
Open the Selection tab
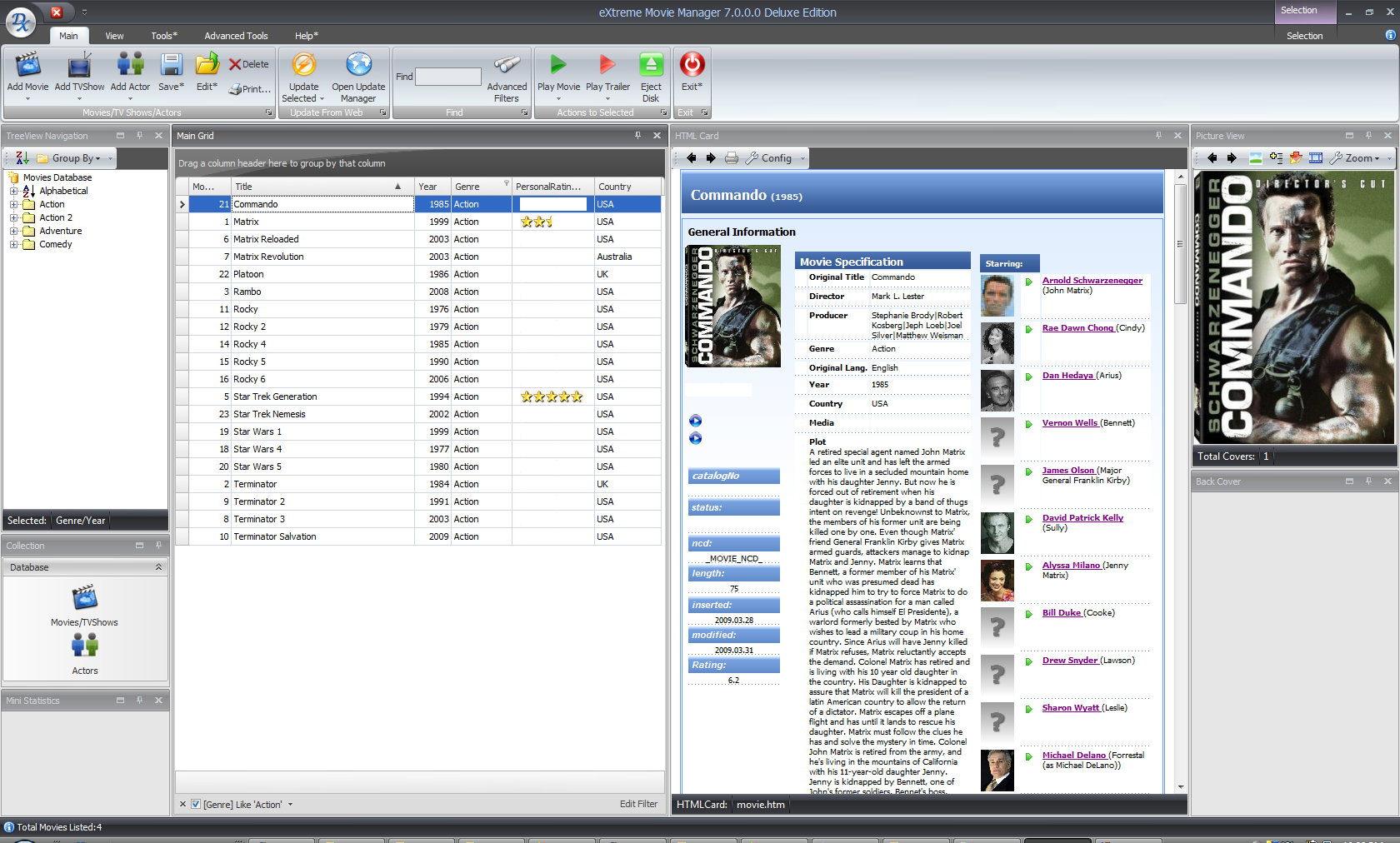pyautogui.click(x=1304, y=36)
